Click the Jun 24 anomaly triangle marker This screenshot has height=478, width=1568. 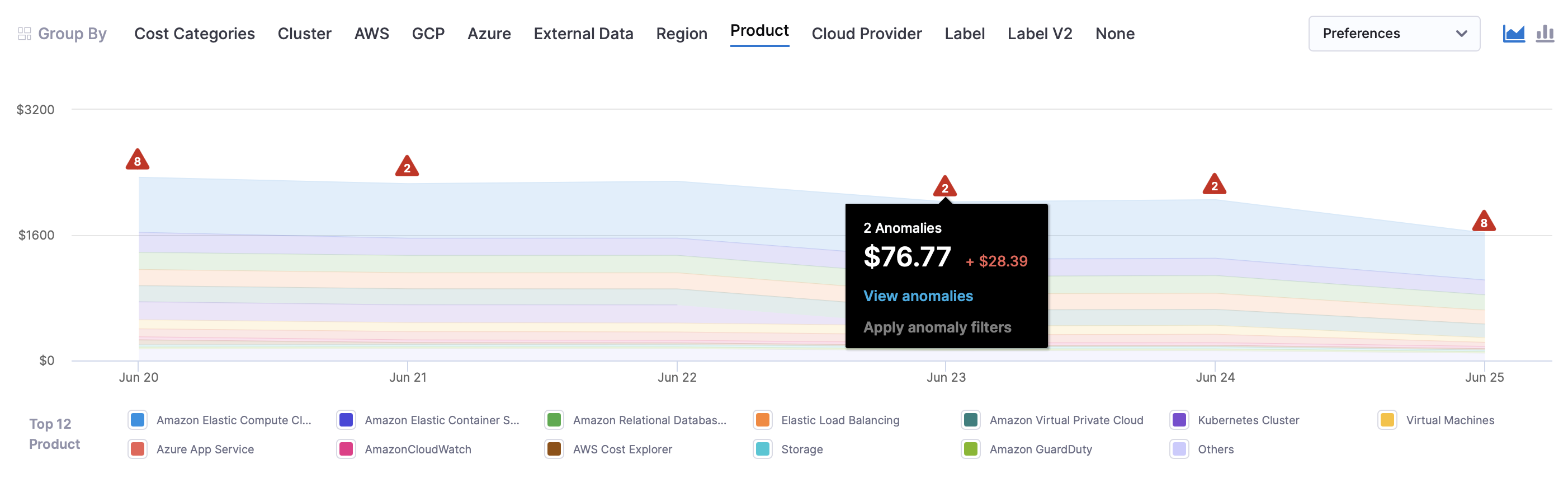click(1213, 185)
